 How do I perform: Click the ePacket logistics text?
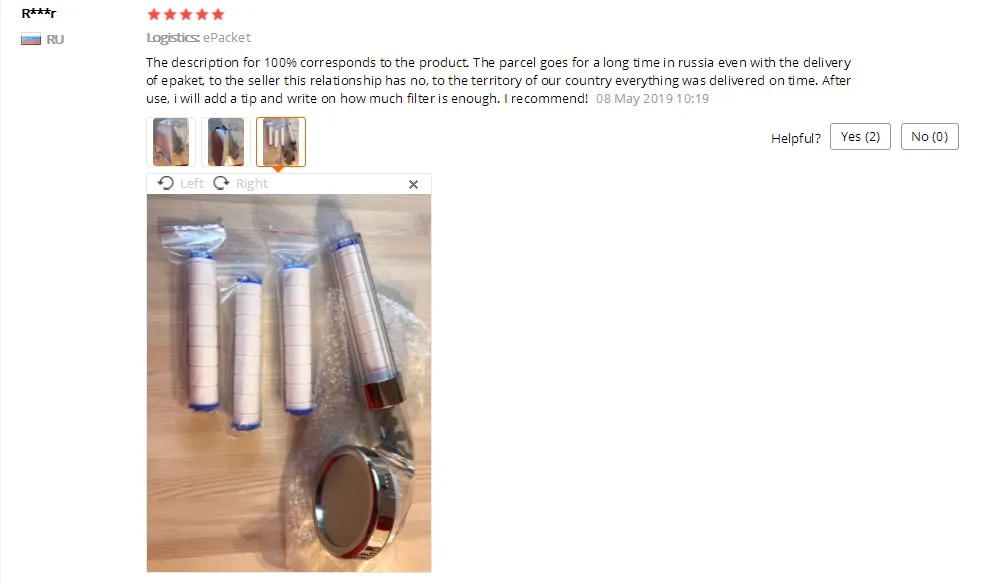pyautogui.click(x=227, y=38)
